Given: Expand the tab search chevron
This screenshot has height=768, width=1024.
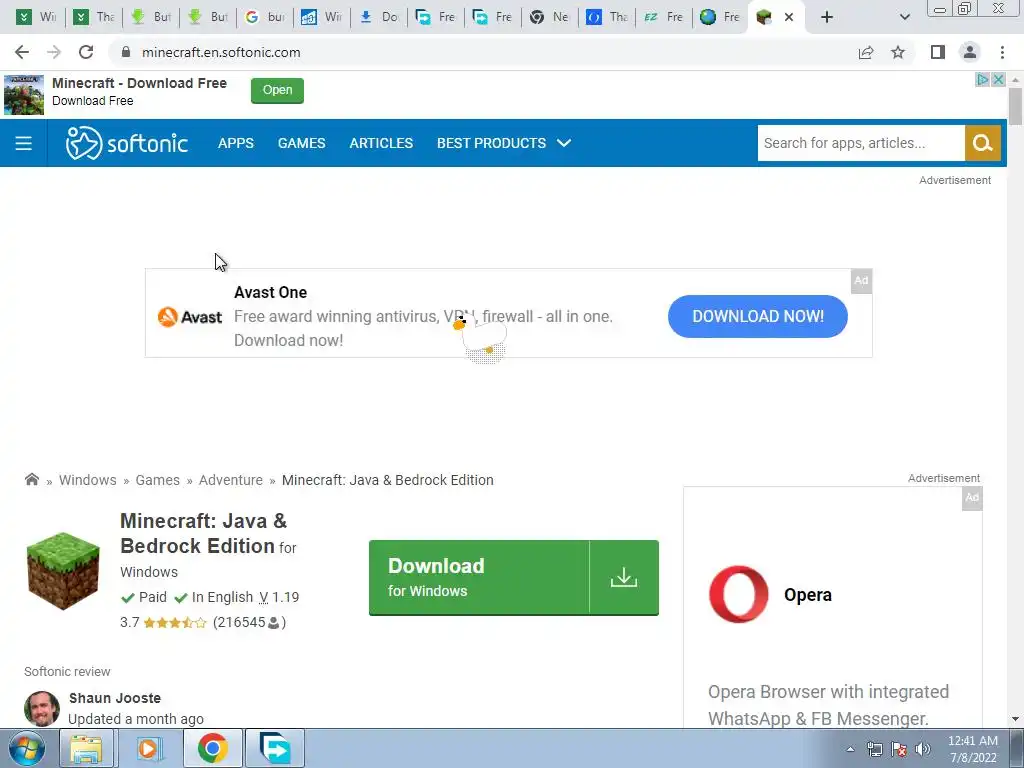Looking at the screenshot, I should coord(904,17).
